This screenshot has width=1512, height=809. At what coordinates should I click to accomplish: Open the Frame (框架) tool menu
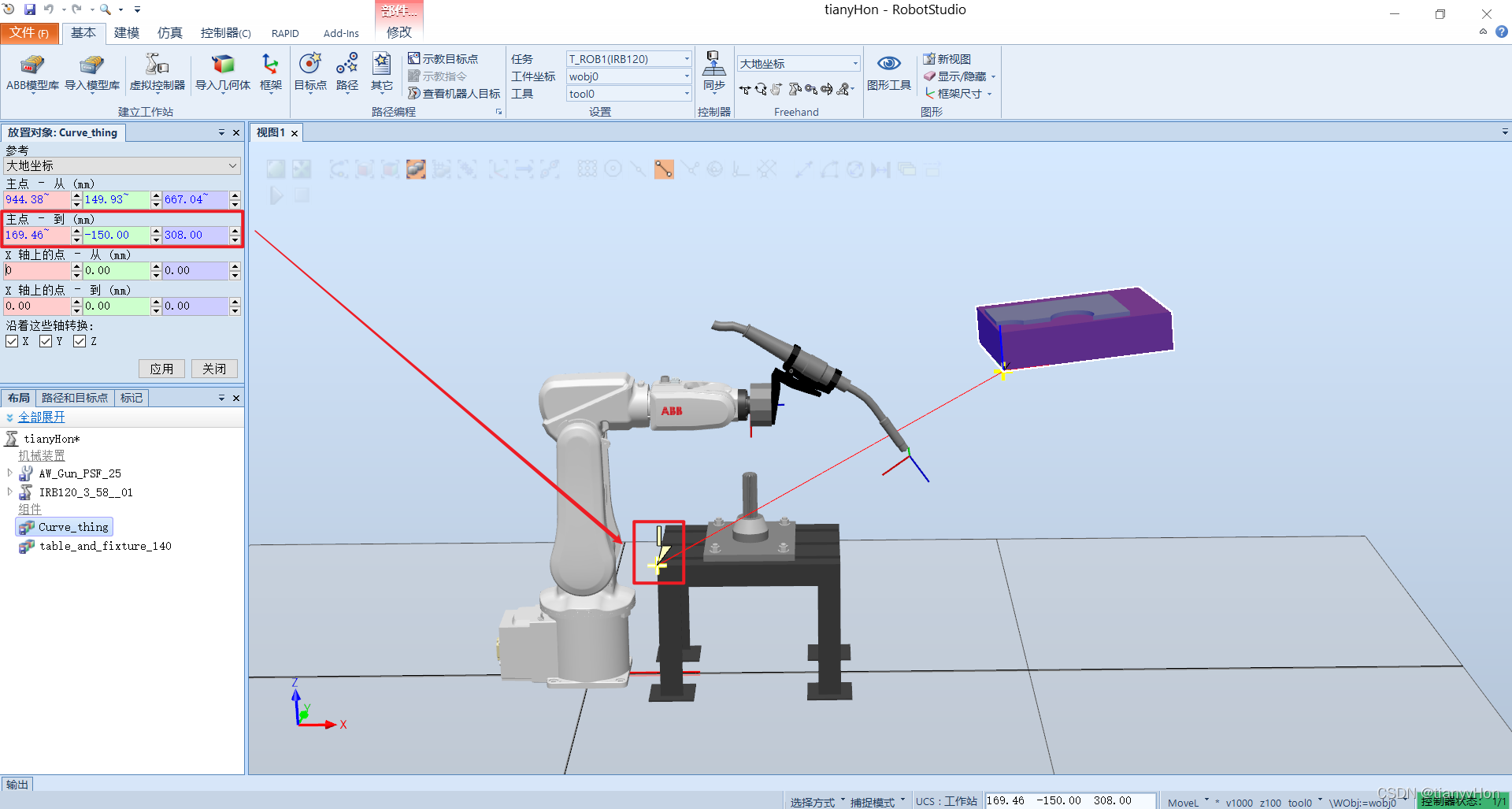pos(270,74)
